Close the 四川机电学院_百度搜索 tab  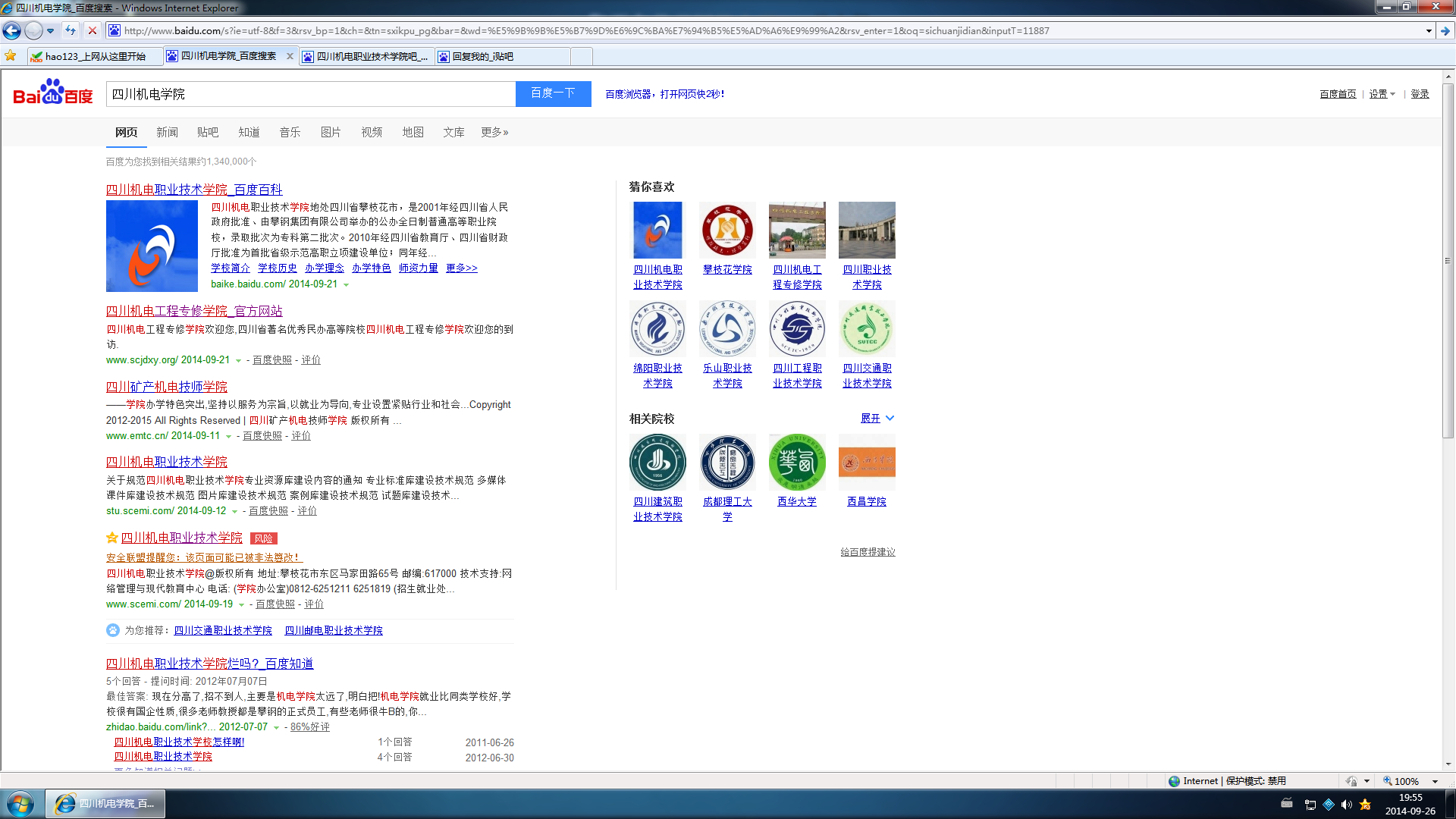point(290,56)
